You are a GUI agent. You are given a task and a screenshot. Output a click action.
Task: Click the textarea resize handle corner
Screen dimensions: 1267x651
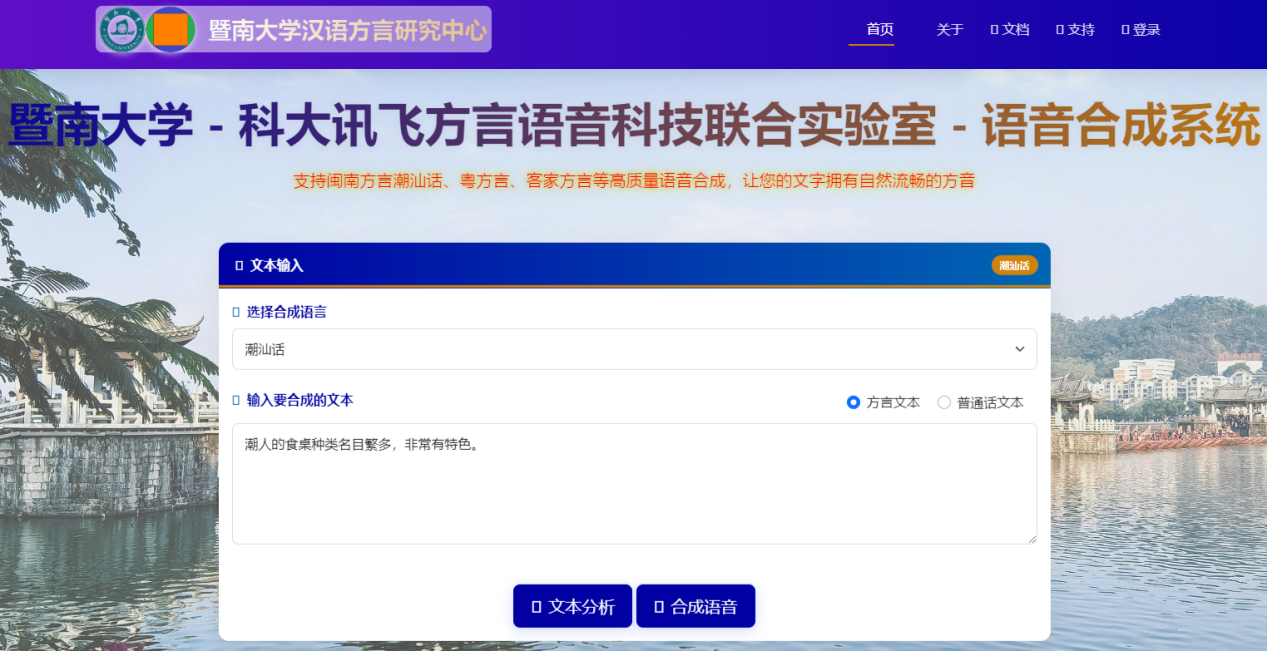[1031, 539]
